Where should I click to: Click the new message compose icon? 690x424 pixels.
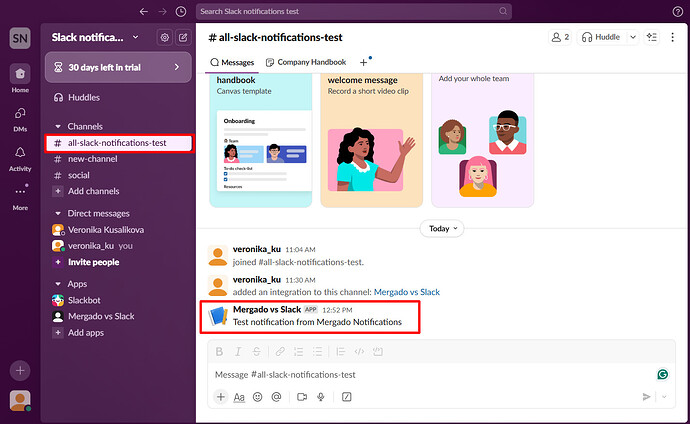coord(182,37)
